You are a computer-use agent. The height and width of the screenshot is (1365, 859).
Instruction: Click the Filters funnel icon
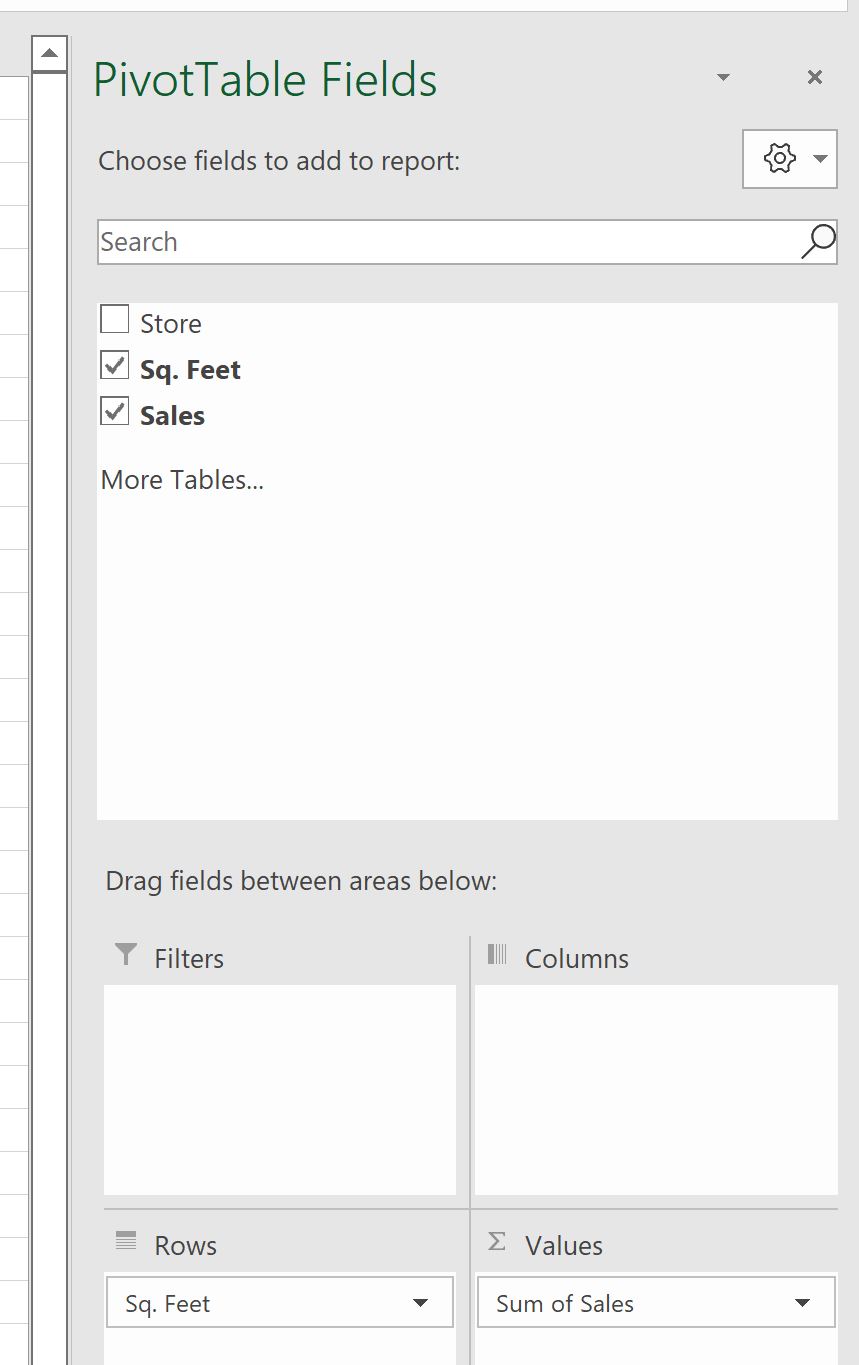(126, 954)
